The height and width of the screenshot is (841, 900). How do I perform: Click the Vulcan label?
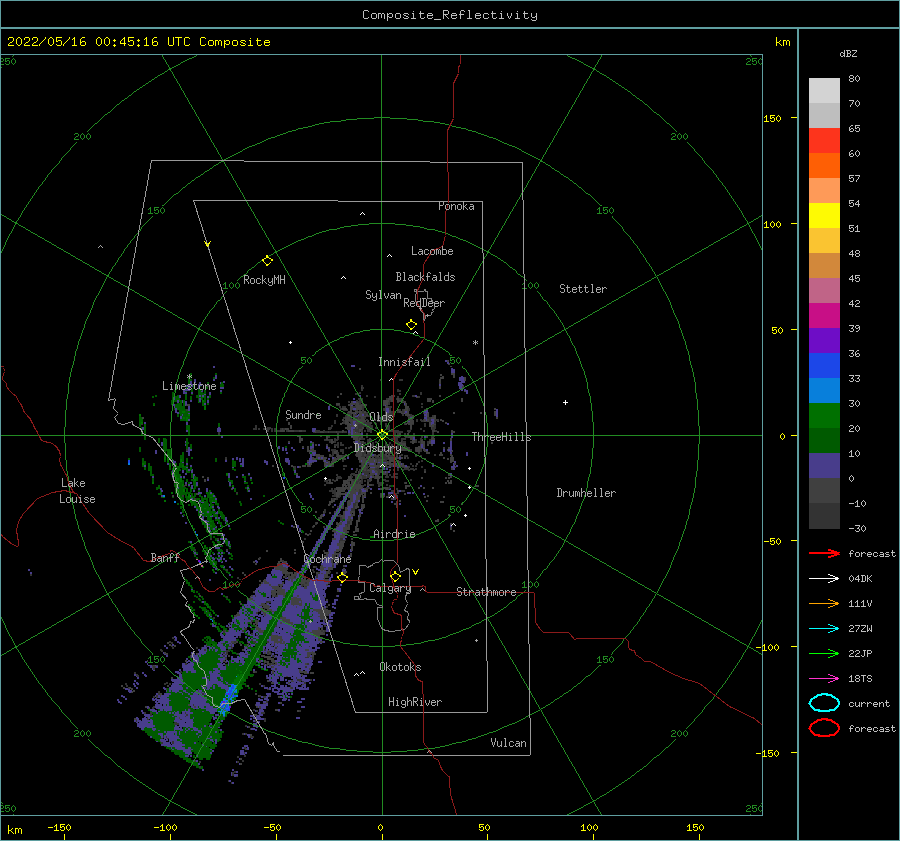[x=508, y=743]
